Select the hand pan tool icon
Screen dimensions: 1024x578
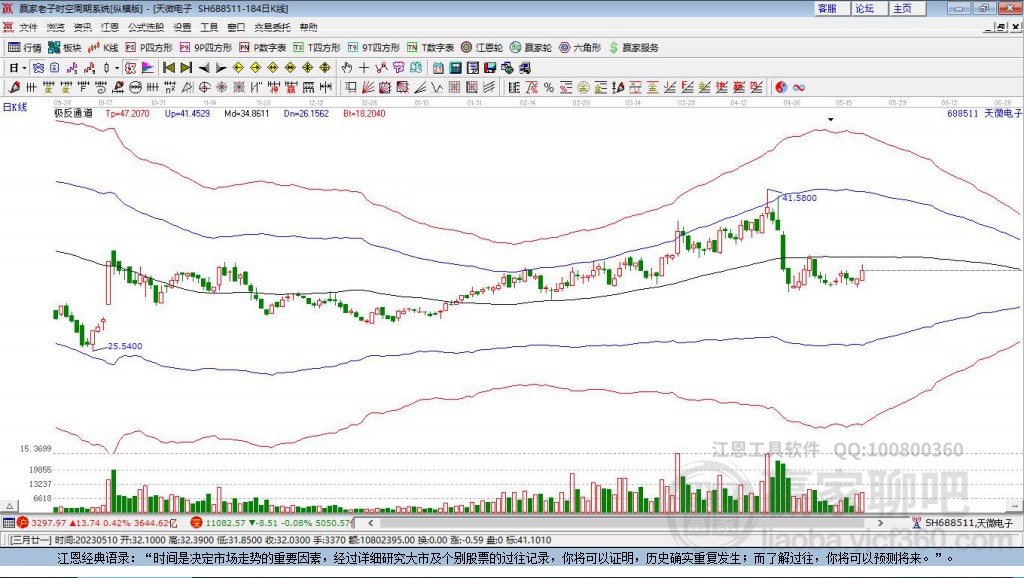point(347,68)
